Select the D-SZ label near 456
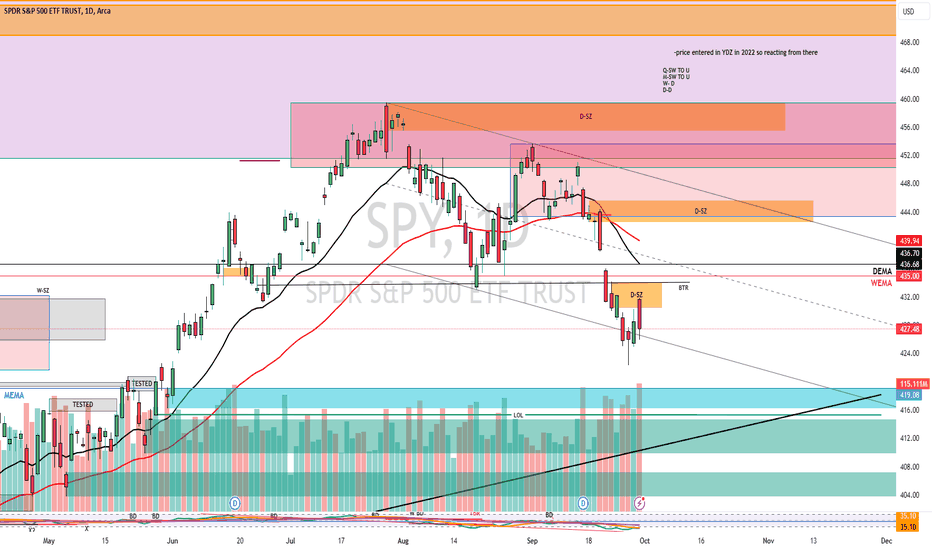This screenshot has height=550, width=932. 585,117
